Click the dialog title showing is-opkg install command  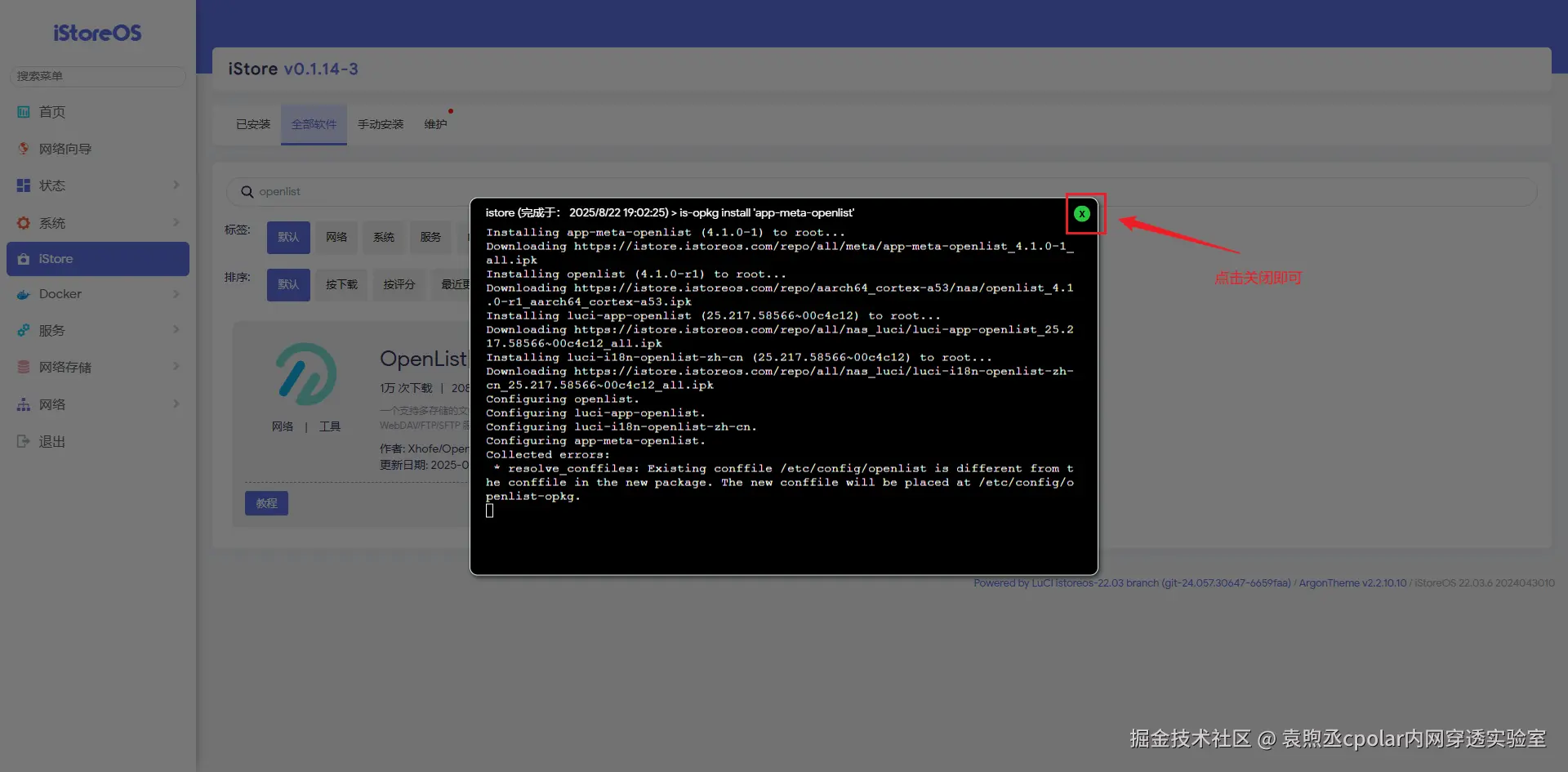670,212
